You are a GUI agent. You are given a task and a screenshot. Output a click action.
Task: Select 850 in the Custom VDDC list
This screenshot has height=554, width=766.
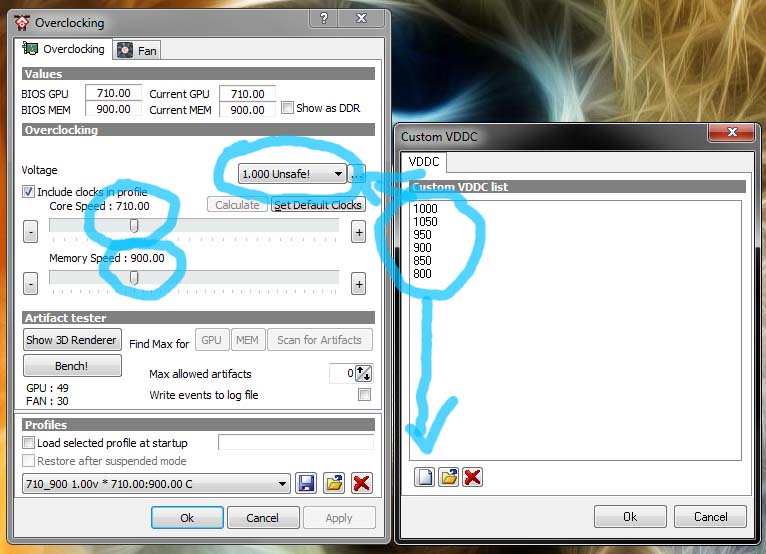point(423,261)
